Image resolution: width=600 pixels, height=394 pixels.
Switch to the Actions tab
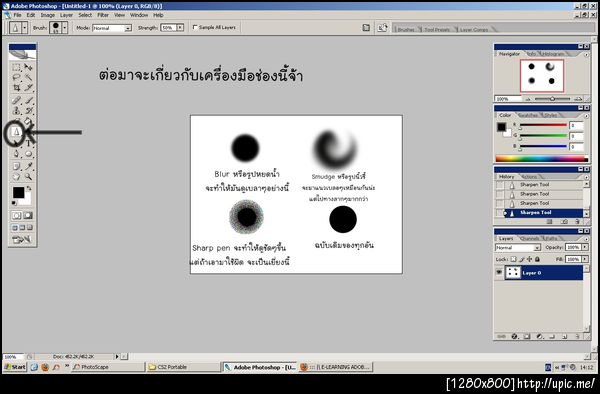(530, 177)
